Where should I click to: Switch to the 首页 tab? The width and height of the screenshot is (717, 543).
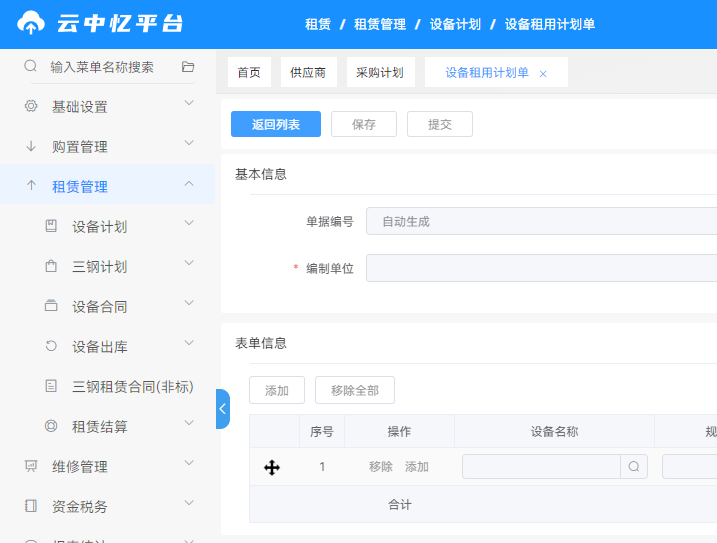[x=249, y=72]
